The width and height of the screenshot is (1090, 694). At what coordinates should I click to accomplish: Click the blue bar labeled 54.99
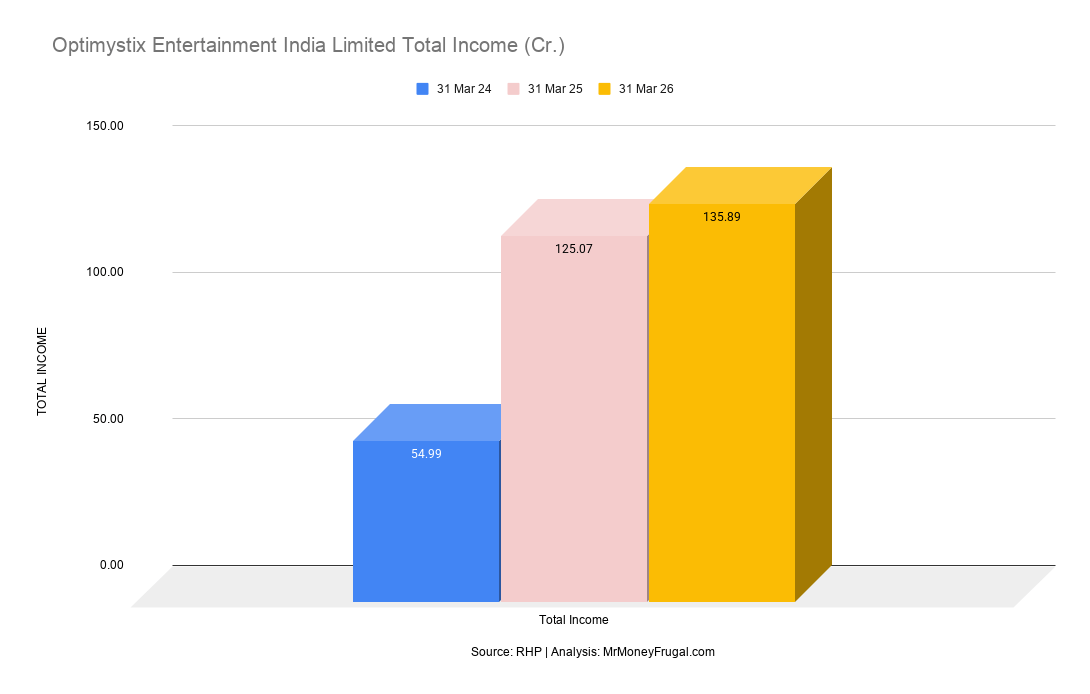(x=426, y=521)
